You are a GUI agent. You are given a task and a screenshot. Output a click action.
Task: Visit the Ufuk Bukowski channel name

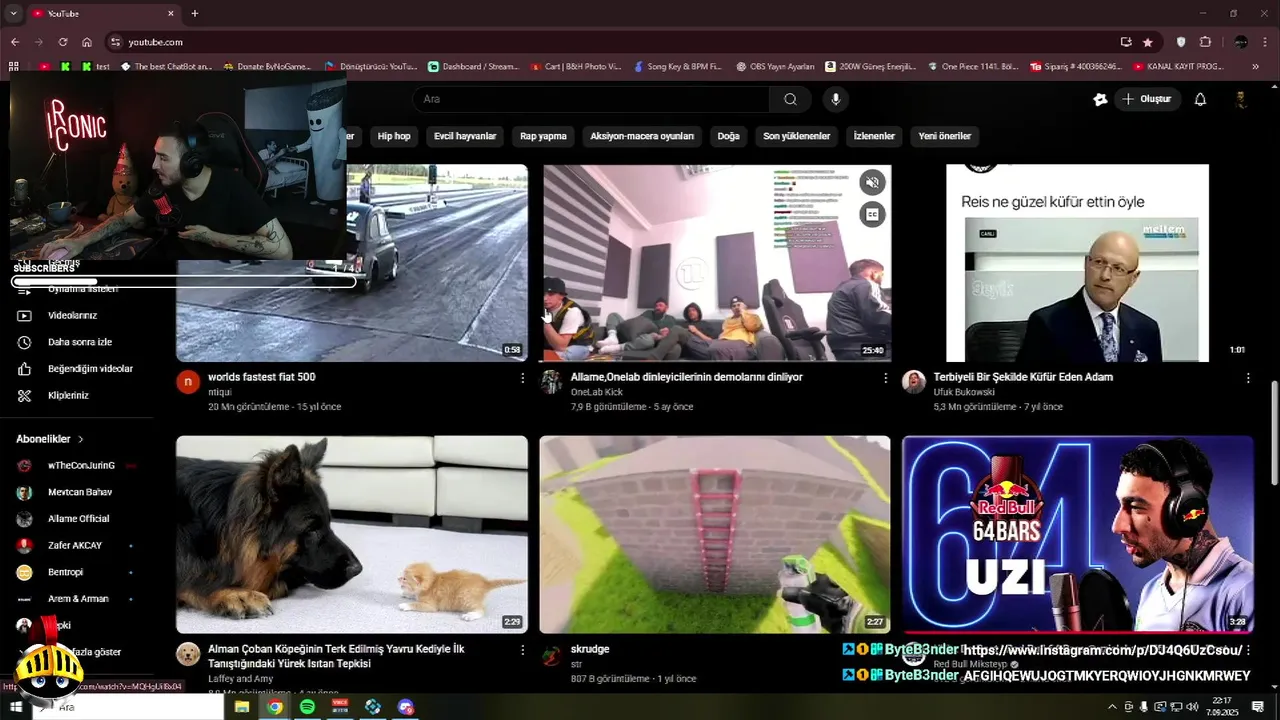[x=964, y=392]
